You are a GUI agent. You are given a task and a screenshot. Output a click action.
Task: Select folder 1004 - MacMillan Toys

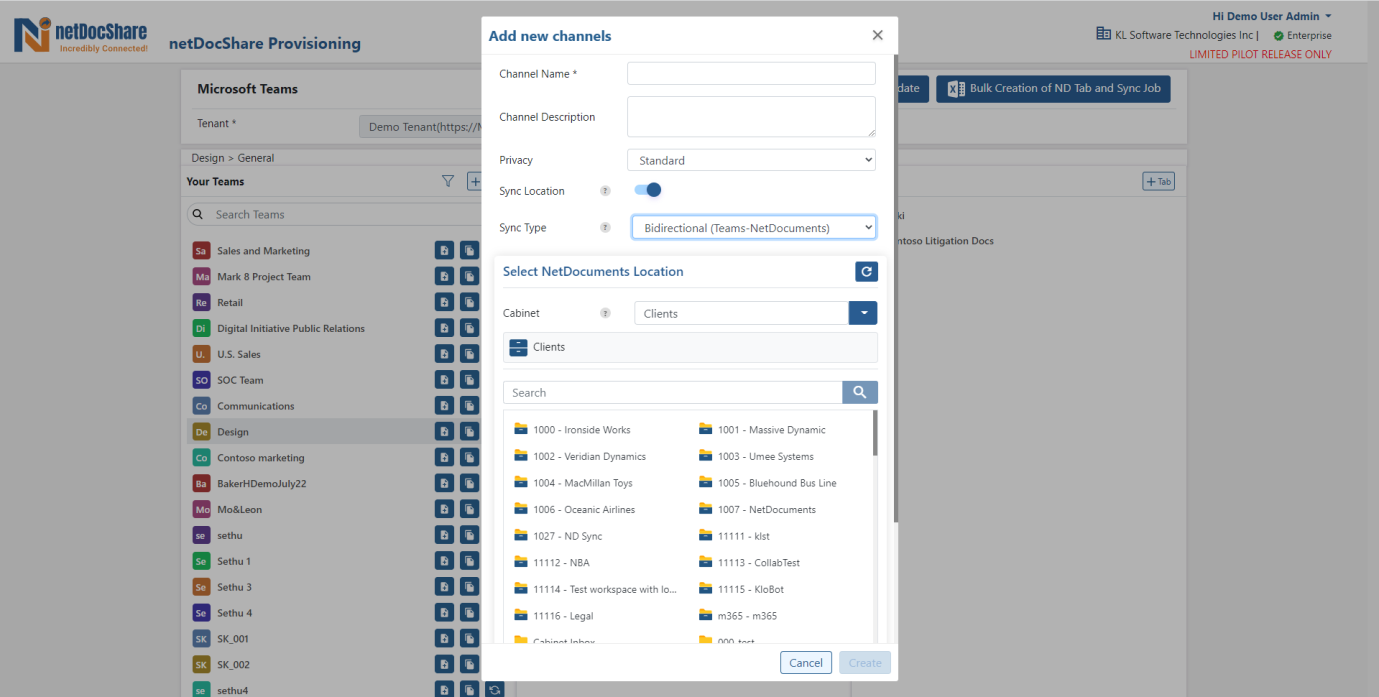coord(583,483)
